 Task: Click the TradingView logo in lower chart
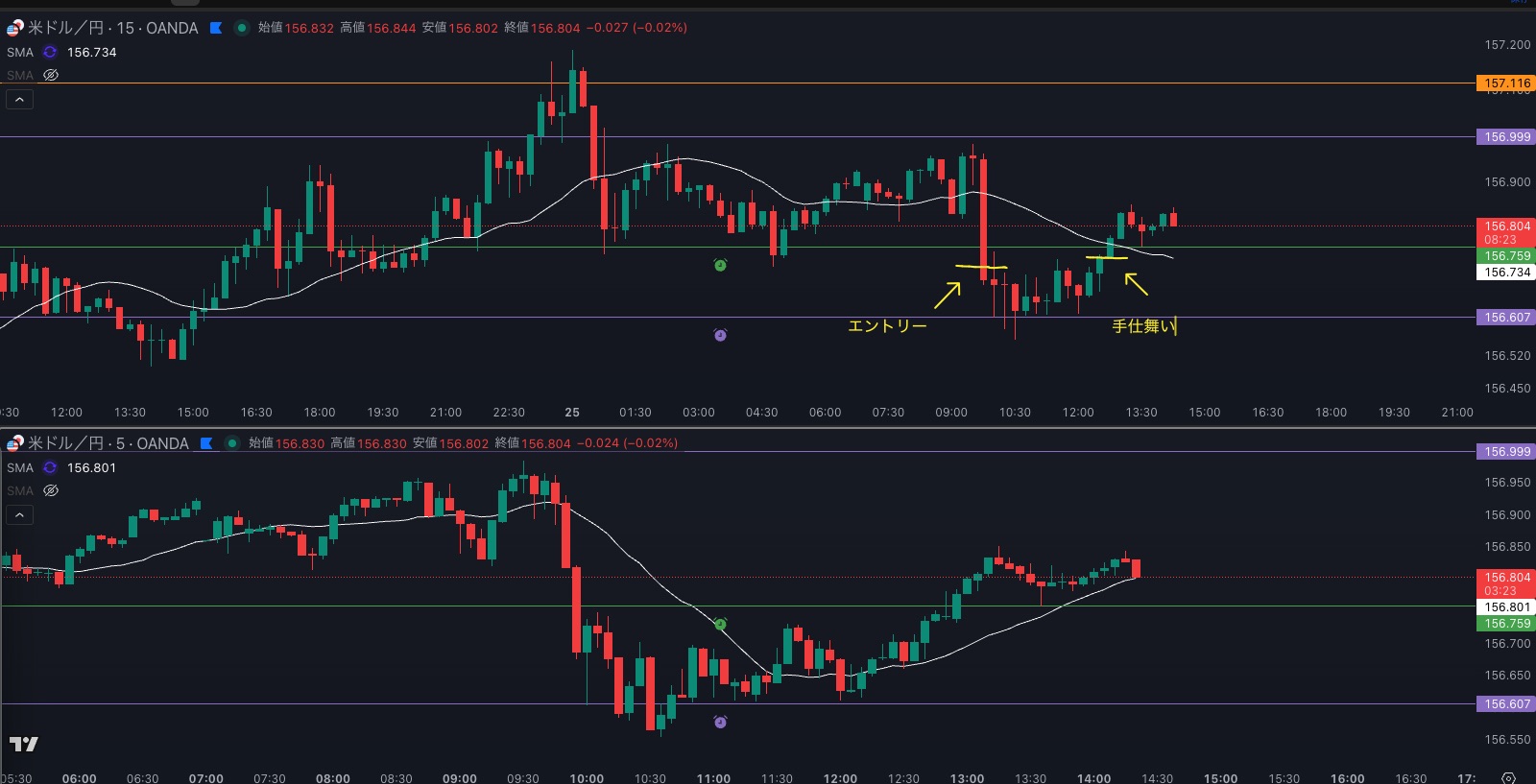point(24,744)
